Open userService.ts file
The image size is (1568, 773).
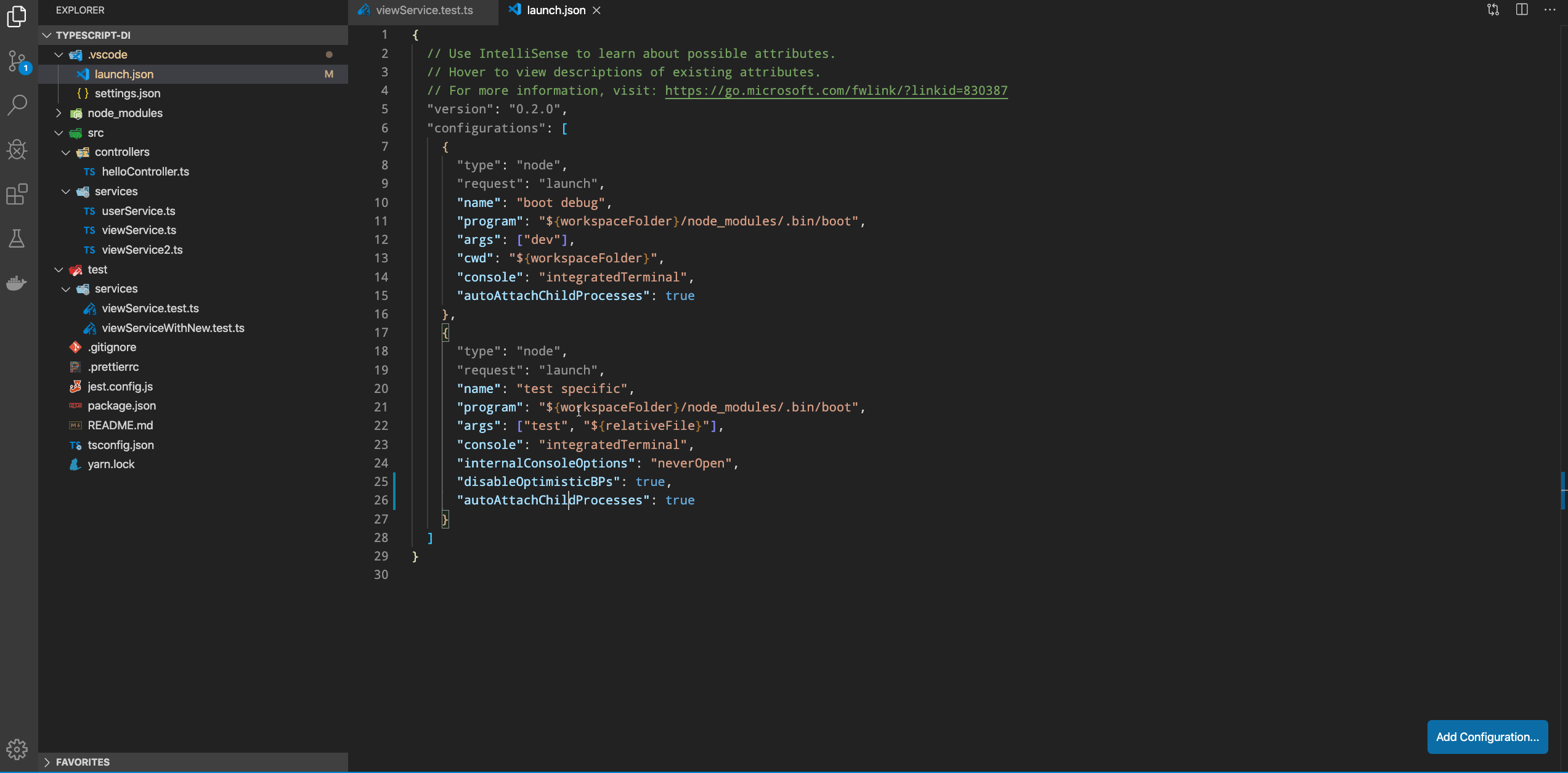tap(193, 211)
